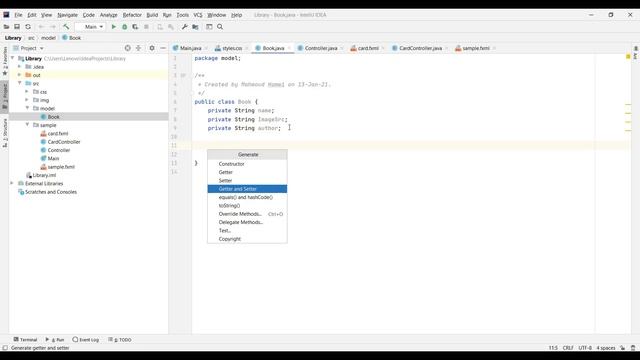
Task: Choose equals() and hashCode() option
Action: click(247, 197)
